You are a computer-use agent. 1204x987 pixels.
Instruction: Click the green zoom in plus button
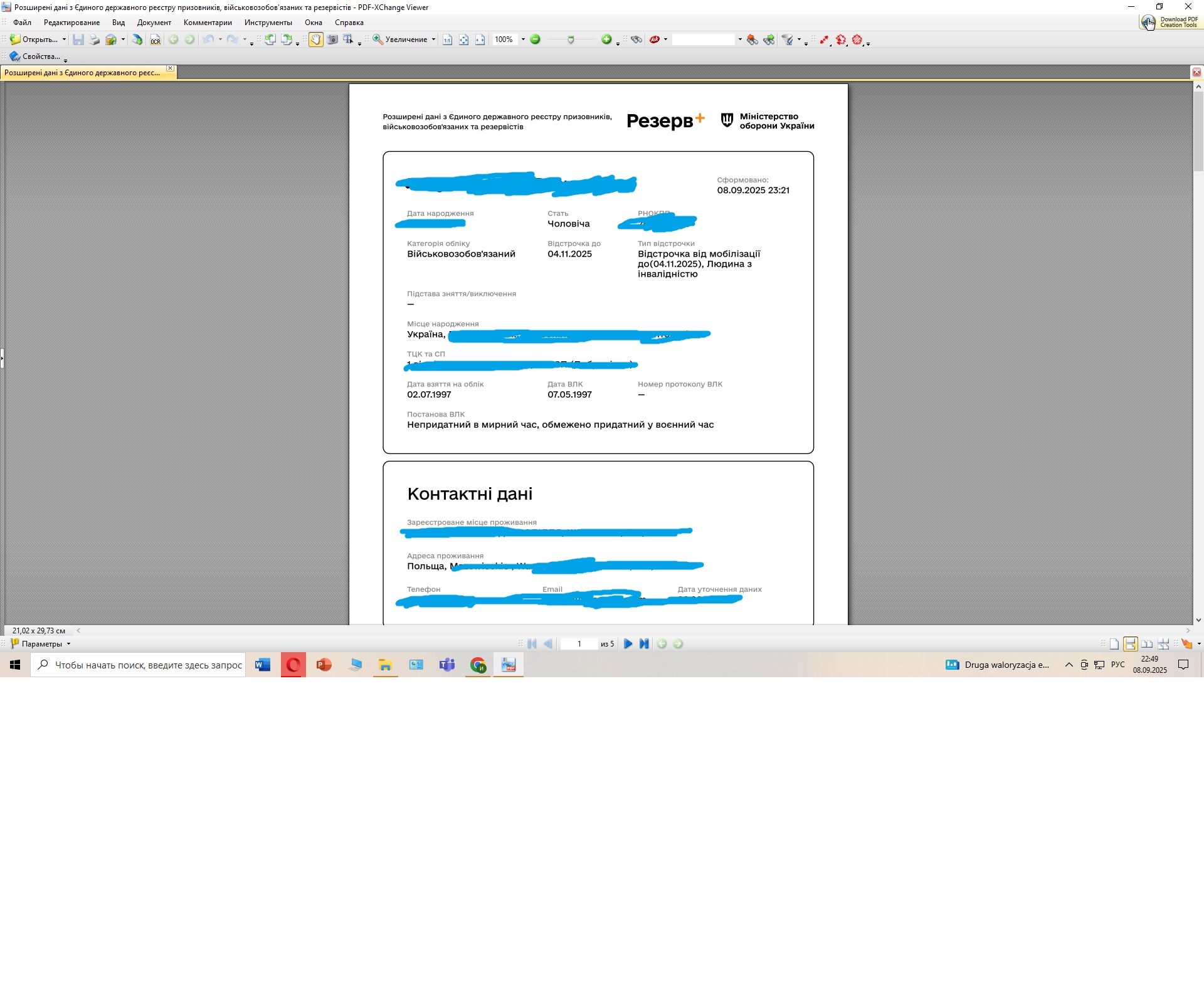pos(606,40)
